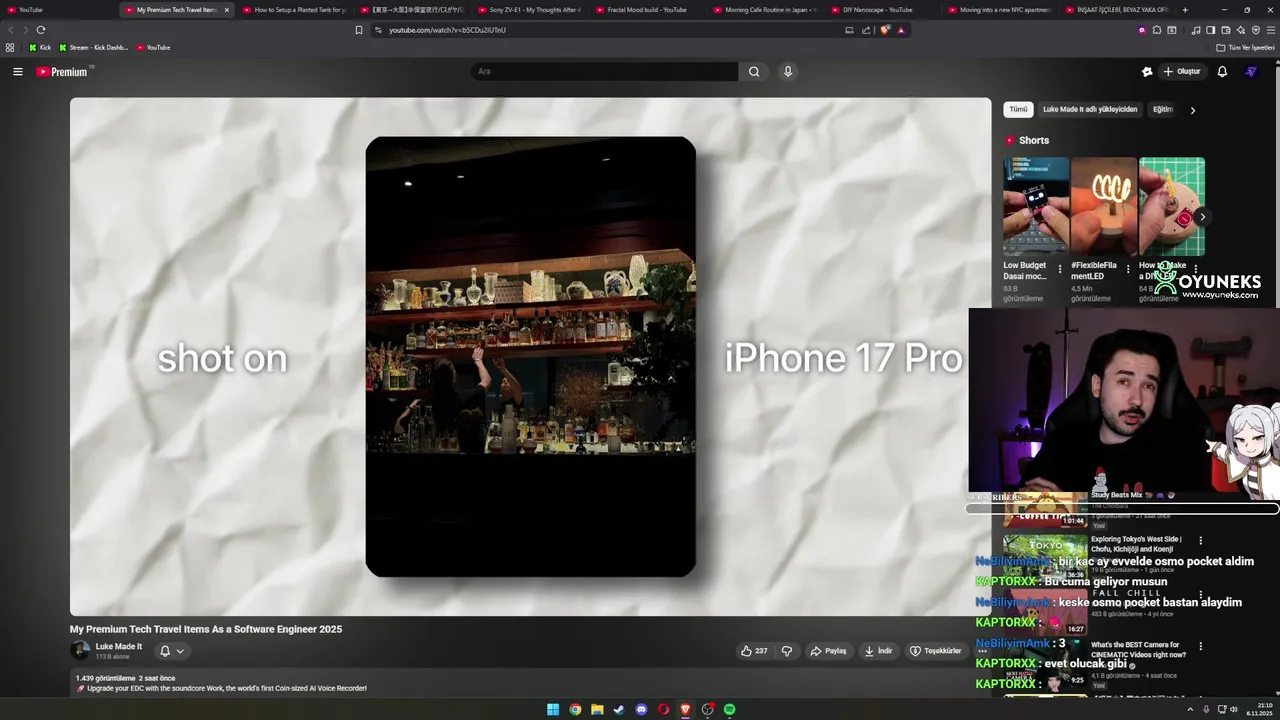Image resolution: width=1280 pixels, height=720 pixels.
Task: Close the 'My Premium Tech Travel Items' tab
Action: point(226,10)
